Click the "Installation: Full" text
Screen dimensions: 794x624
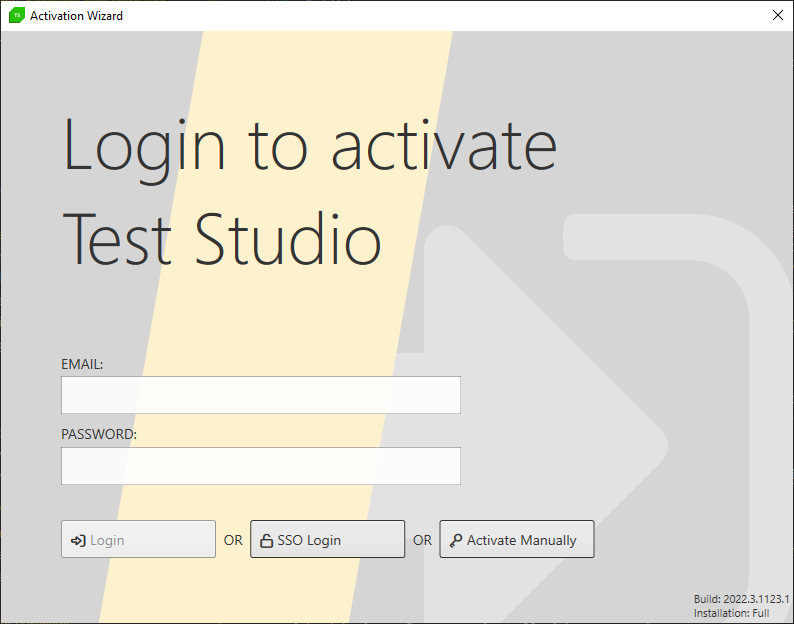pos(731,613)
